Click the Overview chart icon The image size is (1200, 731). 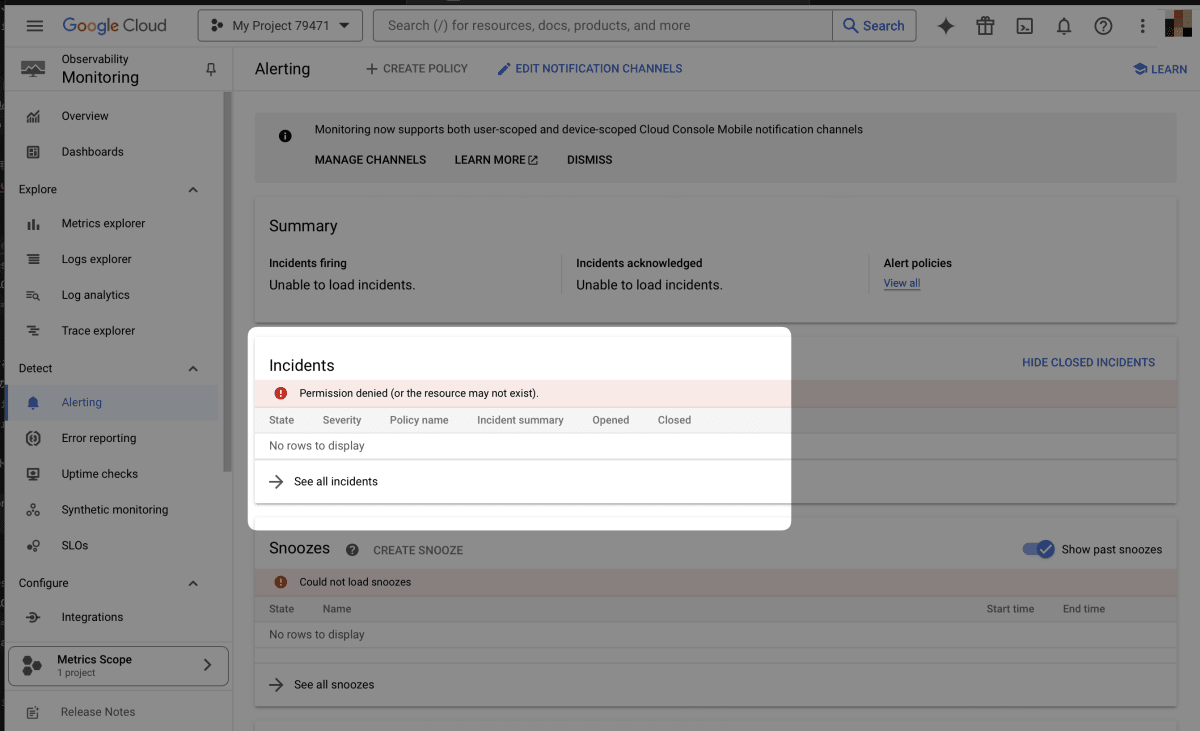33,116
